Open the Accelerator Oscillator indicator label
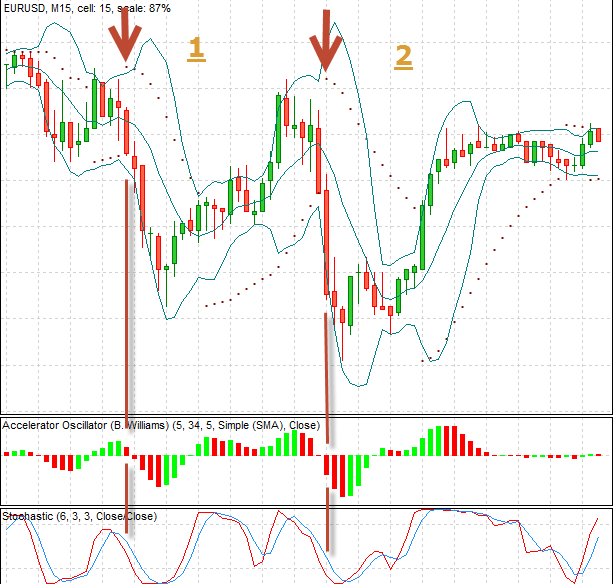 (x=160, y=425)
